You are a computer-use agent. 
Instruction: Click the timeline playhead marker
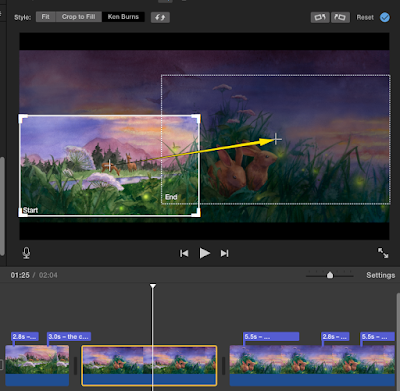point(153,286)
